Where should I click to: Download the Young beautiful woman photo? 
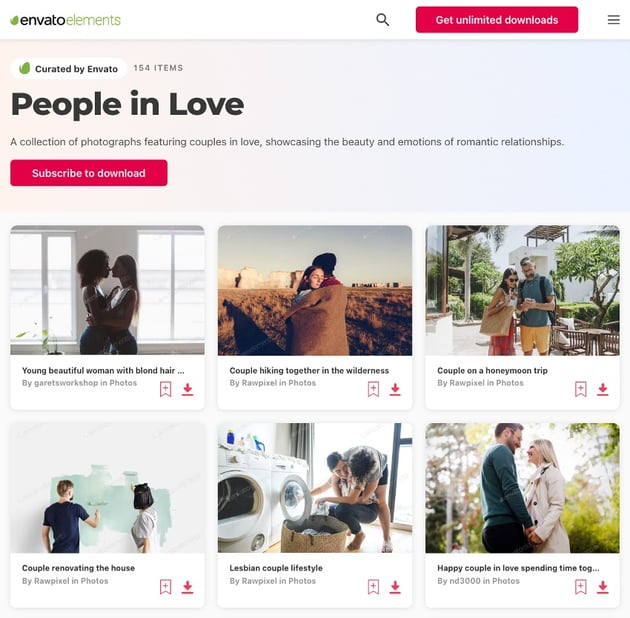pyautogui.click(x=187, y=389)
